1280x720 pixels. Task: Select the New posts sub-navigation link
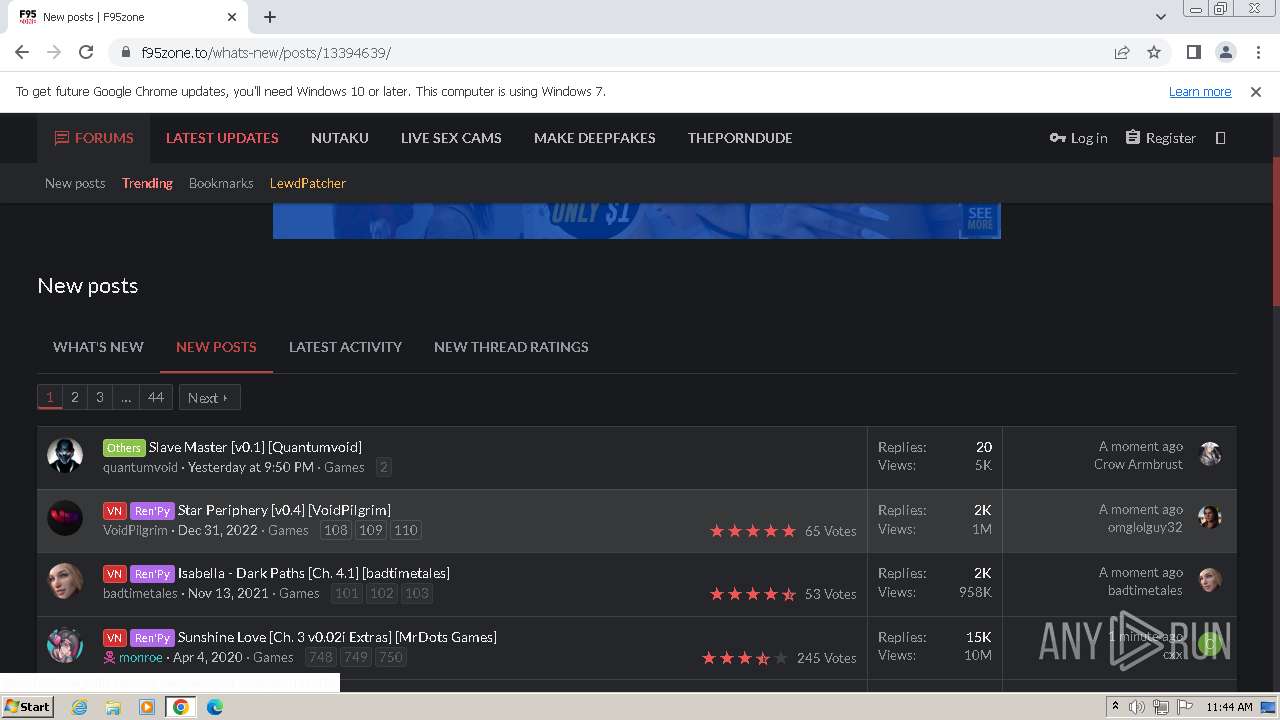click(75, 183)
